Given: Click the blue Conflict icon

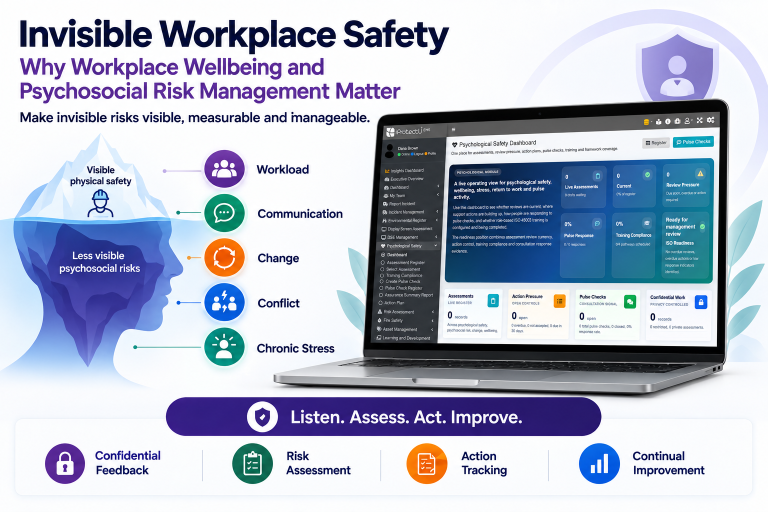Looking at the screenshot, I should coord(224,302).
